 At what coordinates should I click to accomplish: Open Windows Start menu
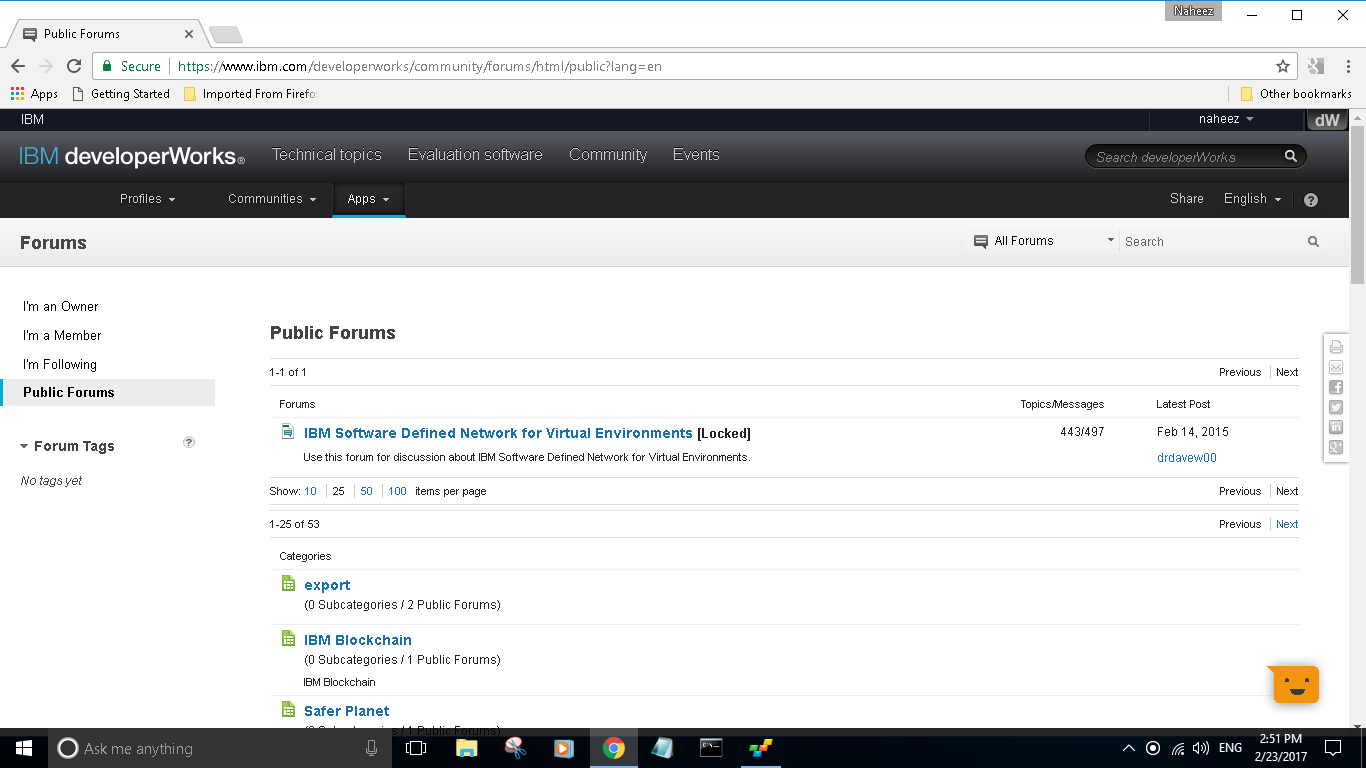[24, 748]
